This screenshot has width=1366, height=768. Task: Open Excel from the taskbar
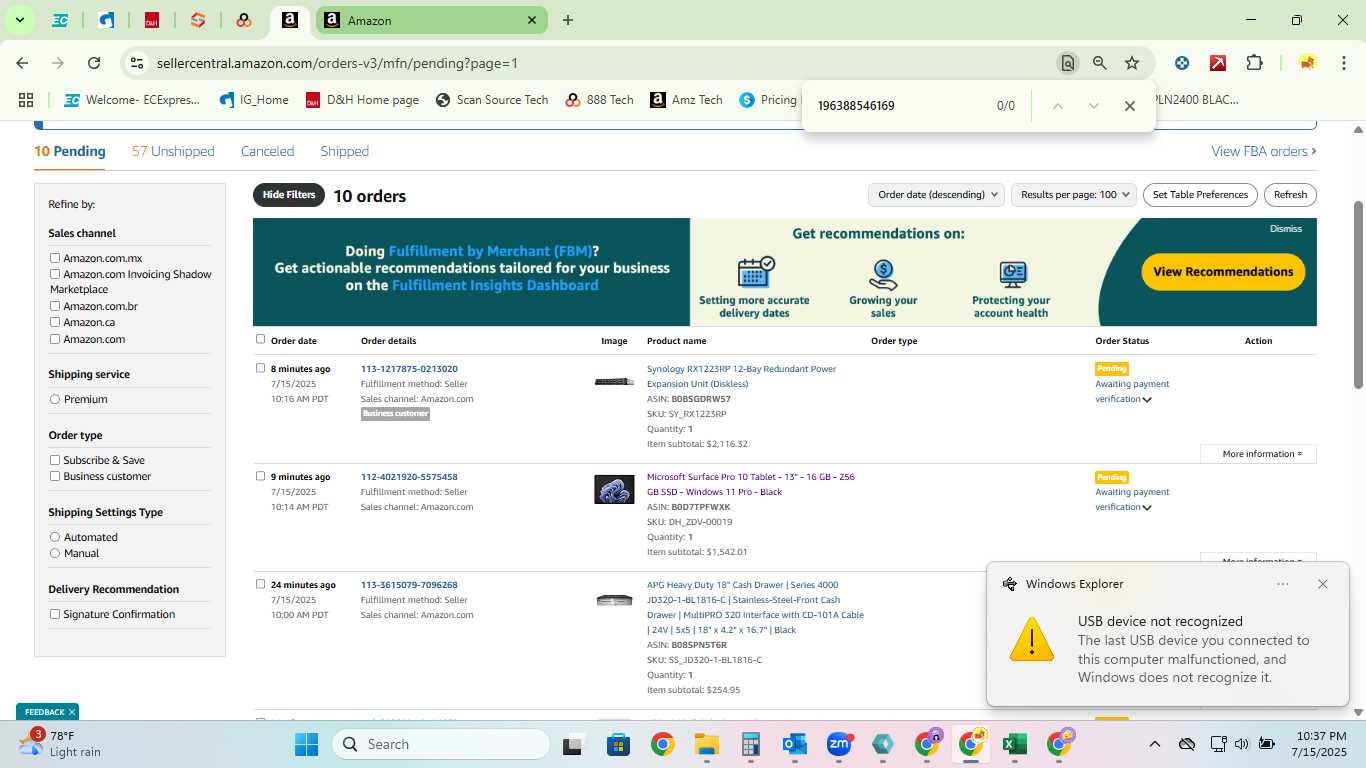pyautogui.click(x=1014, y=744)
